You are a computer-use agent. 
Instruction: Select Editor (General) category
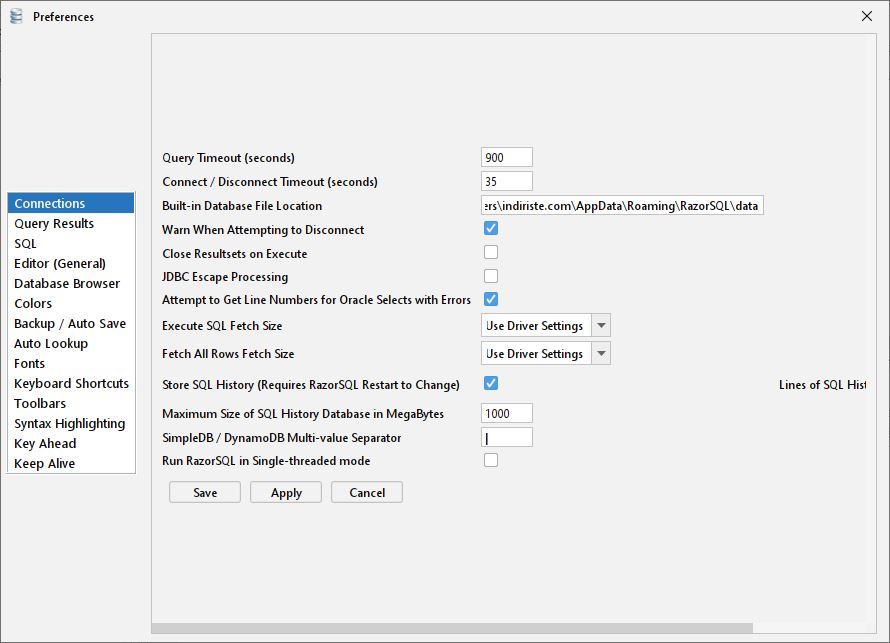(x=71, y=263)
